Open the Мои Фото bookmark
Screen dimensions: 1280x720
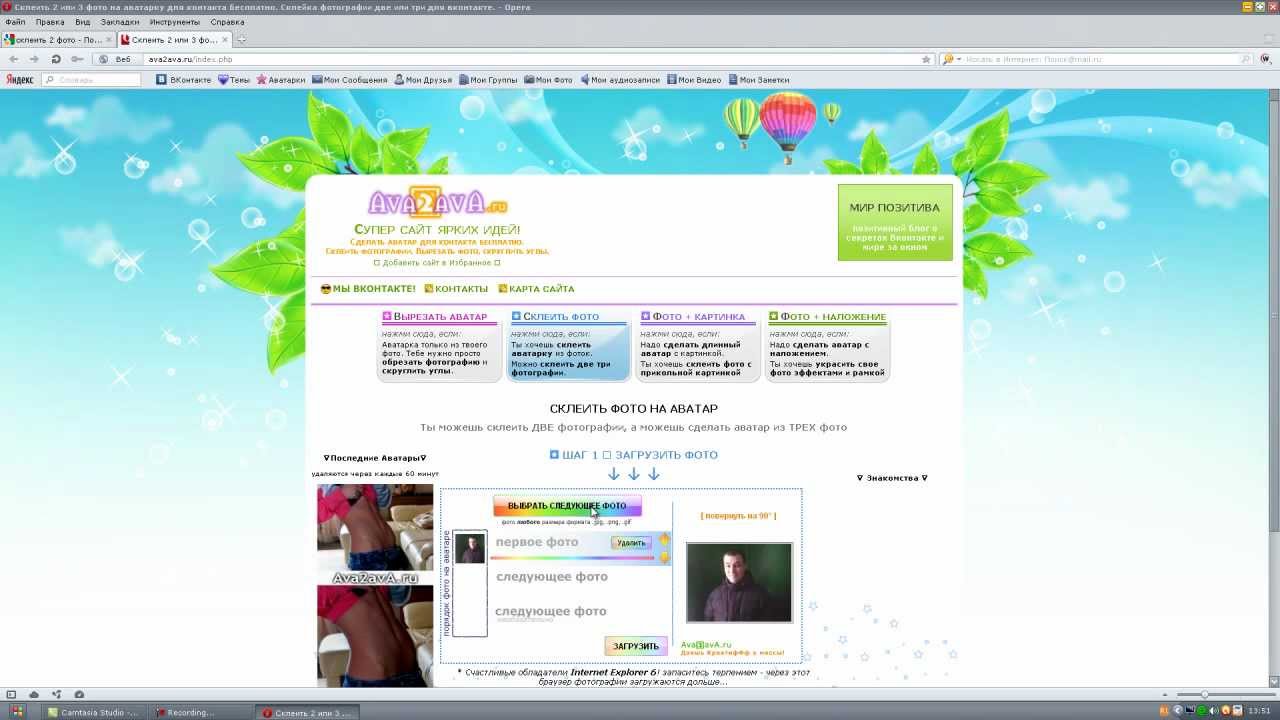click(x=548, y=80)
